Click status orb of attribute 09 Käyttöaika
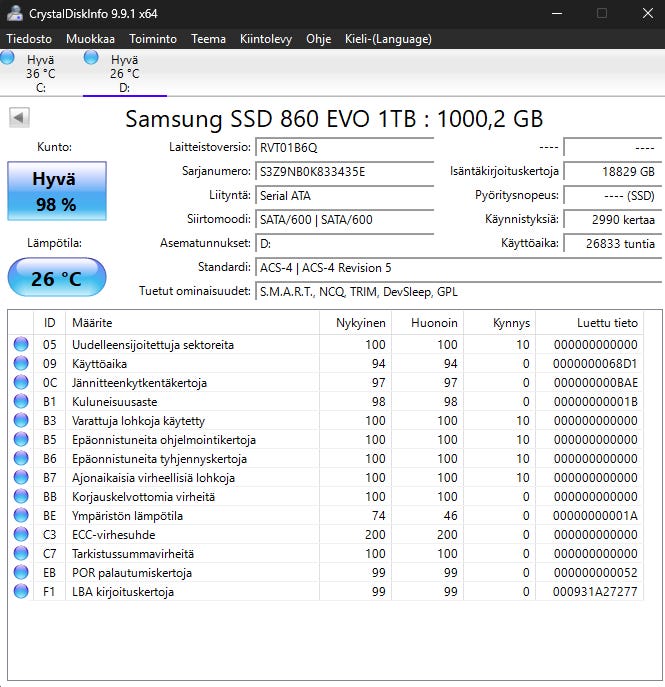This screenshot has width=665, height=687. click(x=21, y=363)
